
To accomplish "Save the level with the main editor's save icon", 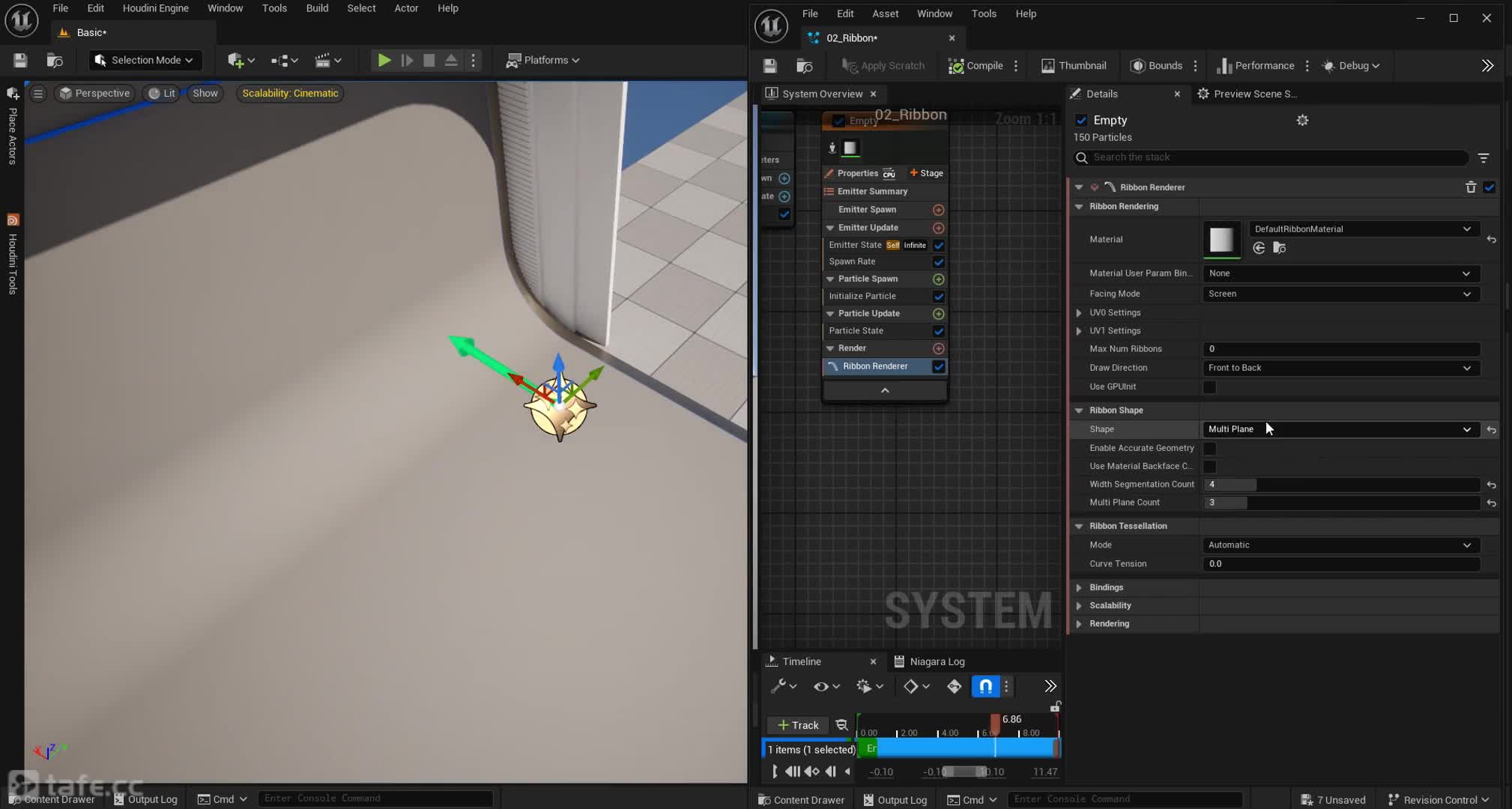I will (20, 61).
